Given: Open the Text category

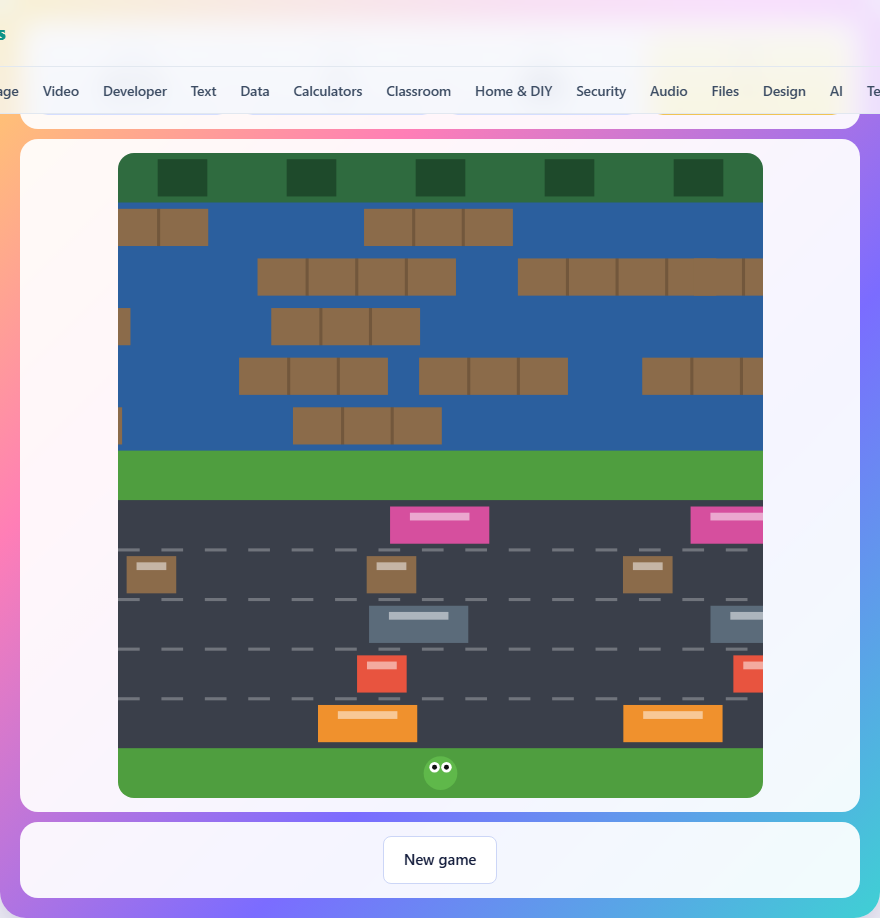Looking at the screenshot, I should [x=203, y=91].
